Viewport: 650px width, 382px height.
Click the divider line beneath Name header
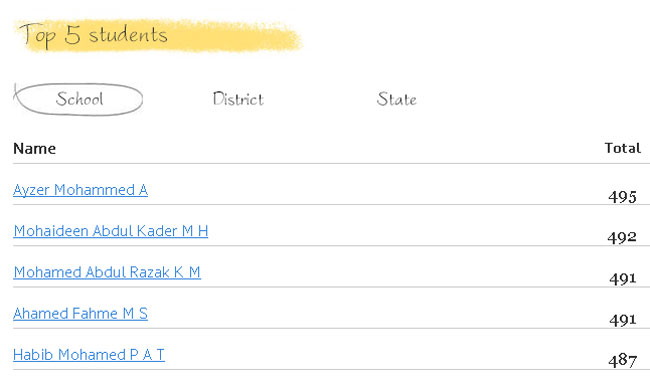pyautogui.click(x=331, y=163)
